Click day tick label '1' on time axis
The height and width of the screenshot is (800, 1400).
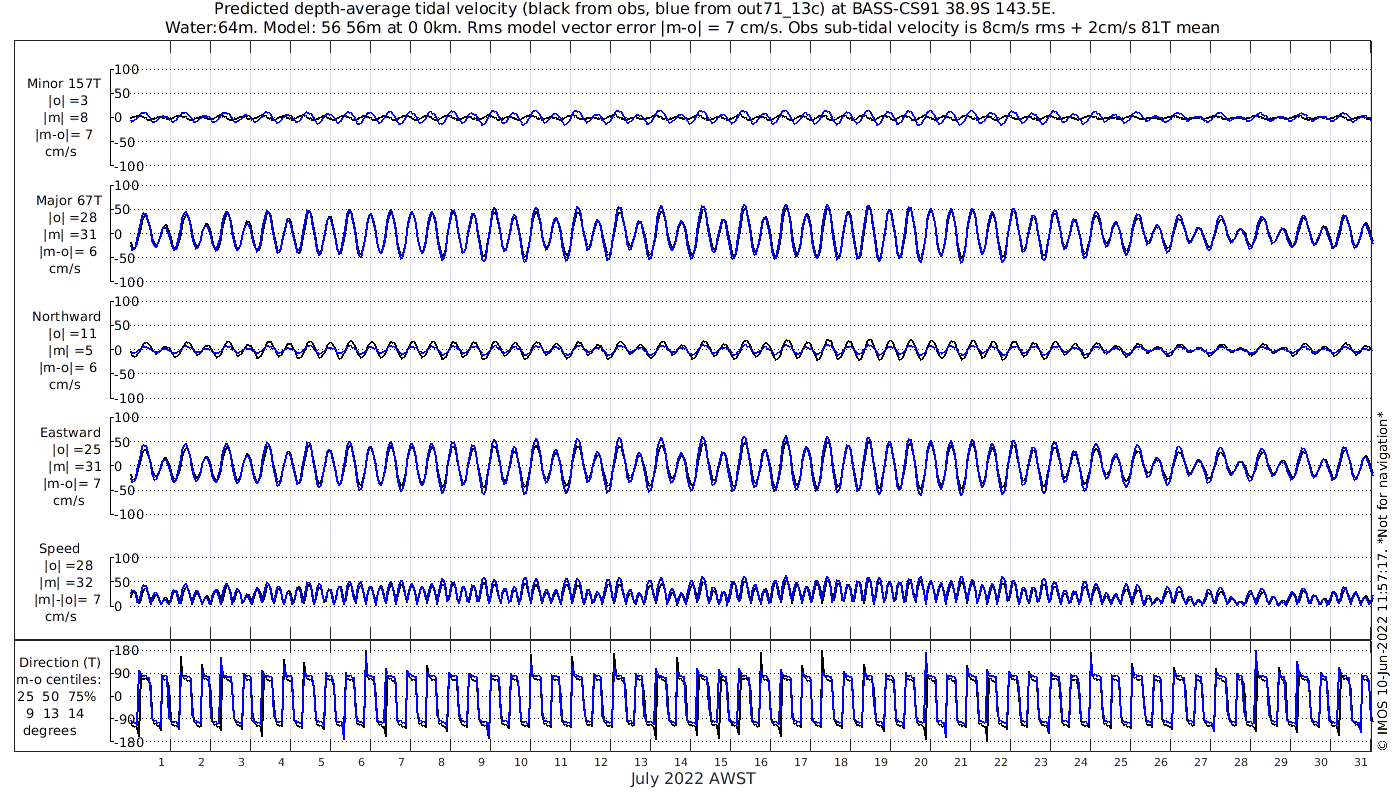point(161,762)
